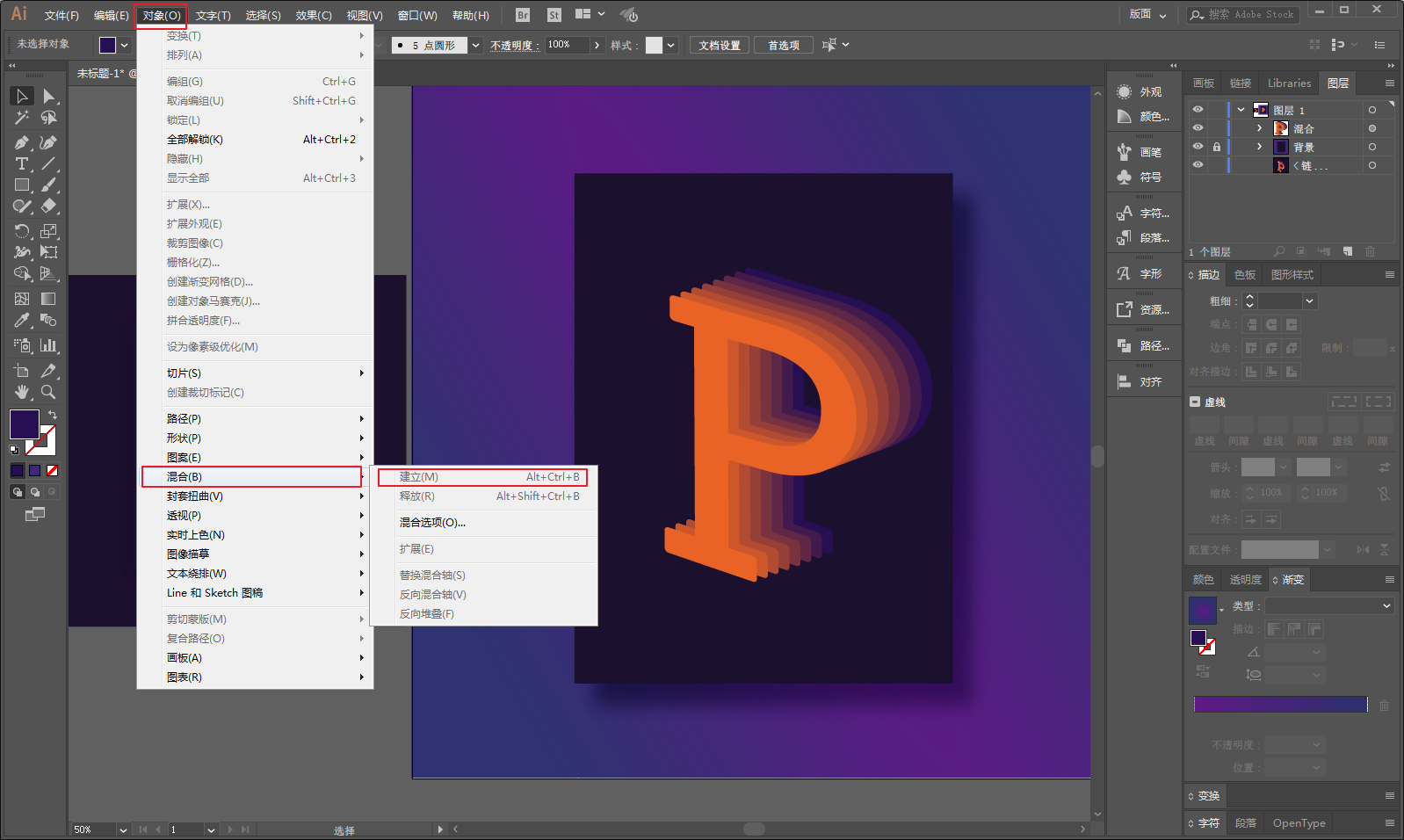Select the Paintbrush tool
This screenshot has height=840, width=1404.
pyautogui.click(x=48, y=185)
